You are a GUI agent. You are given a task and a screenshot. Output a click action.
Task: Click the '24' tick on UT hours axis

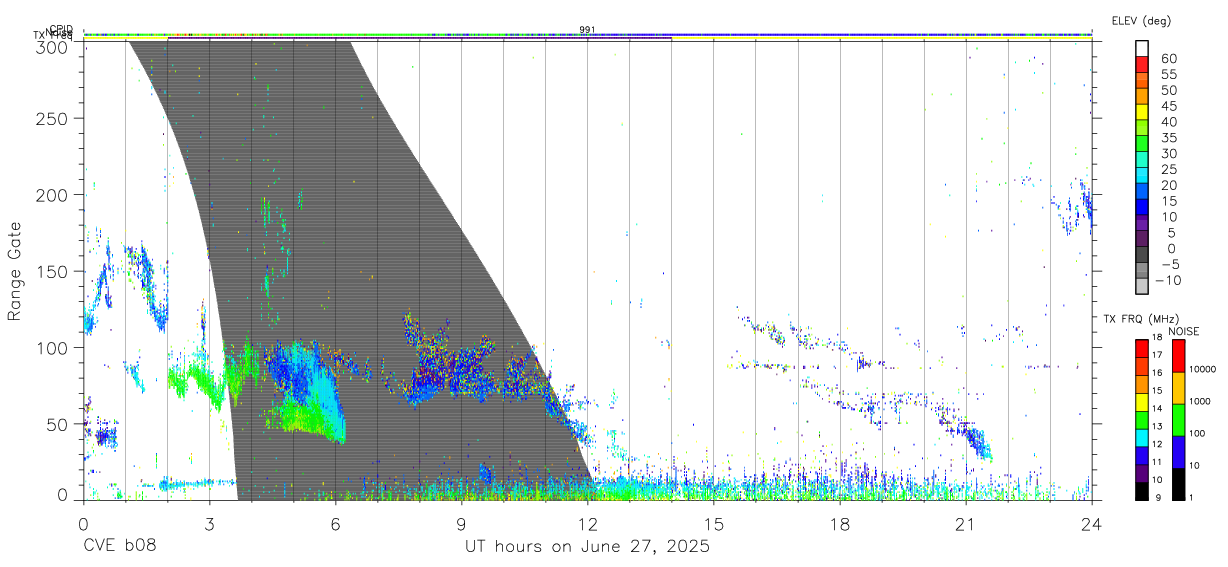coord(1091,523)
